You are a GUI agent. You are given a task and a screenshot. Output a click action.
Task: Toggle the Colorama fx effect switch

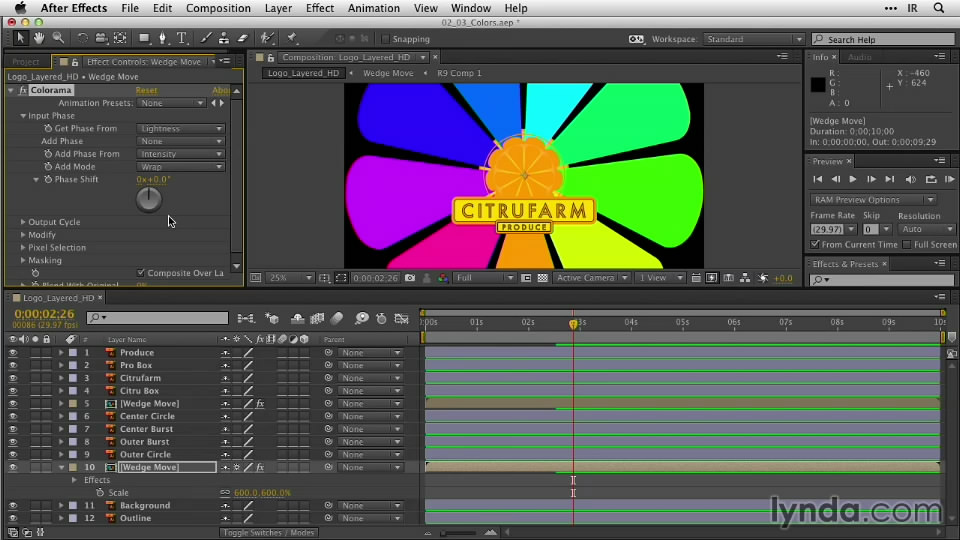pyautogui.click(x=23, y=90)
